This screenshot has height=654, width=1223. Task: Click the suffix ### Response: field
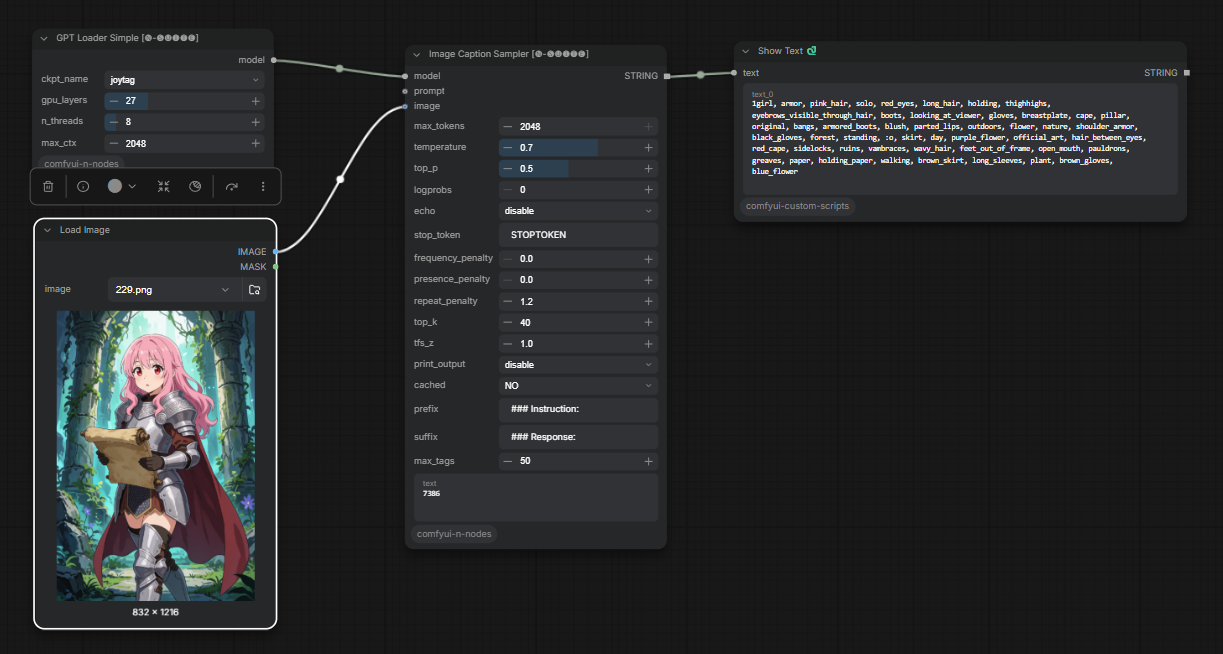point(578,437)
